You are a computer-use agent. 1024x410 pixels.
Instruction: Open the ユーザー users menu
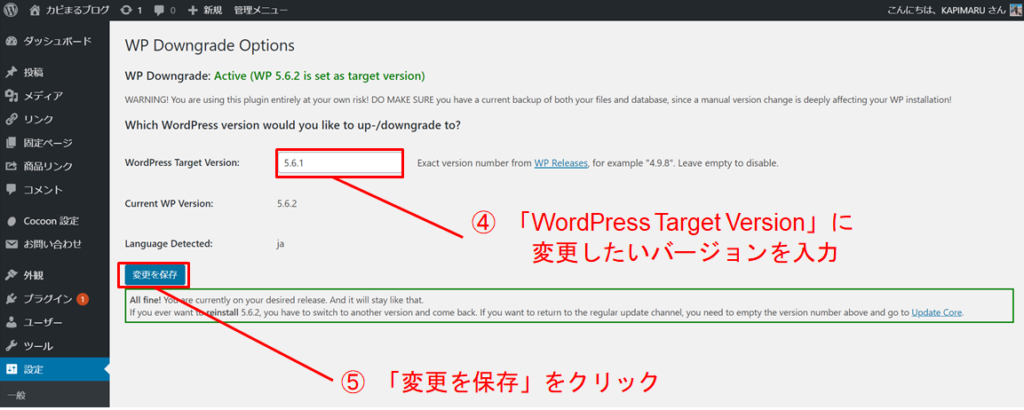click(x=43, y=323)
